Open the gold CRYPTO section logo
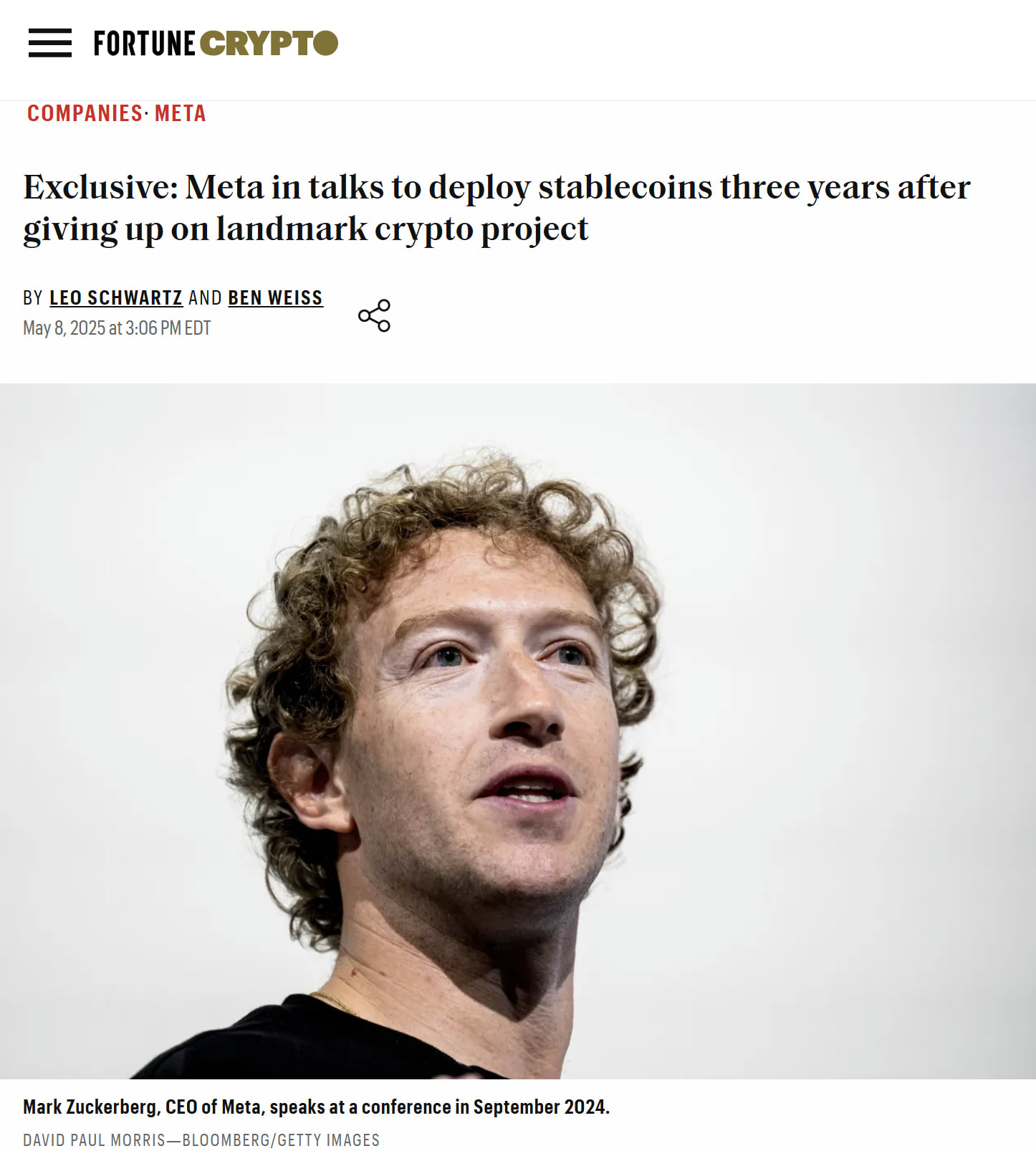1036x1151 pixels. (269, 44)
